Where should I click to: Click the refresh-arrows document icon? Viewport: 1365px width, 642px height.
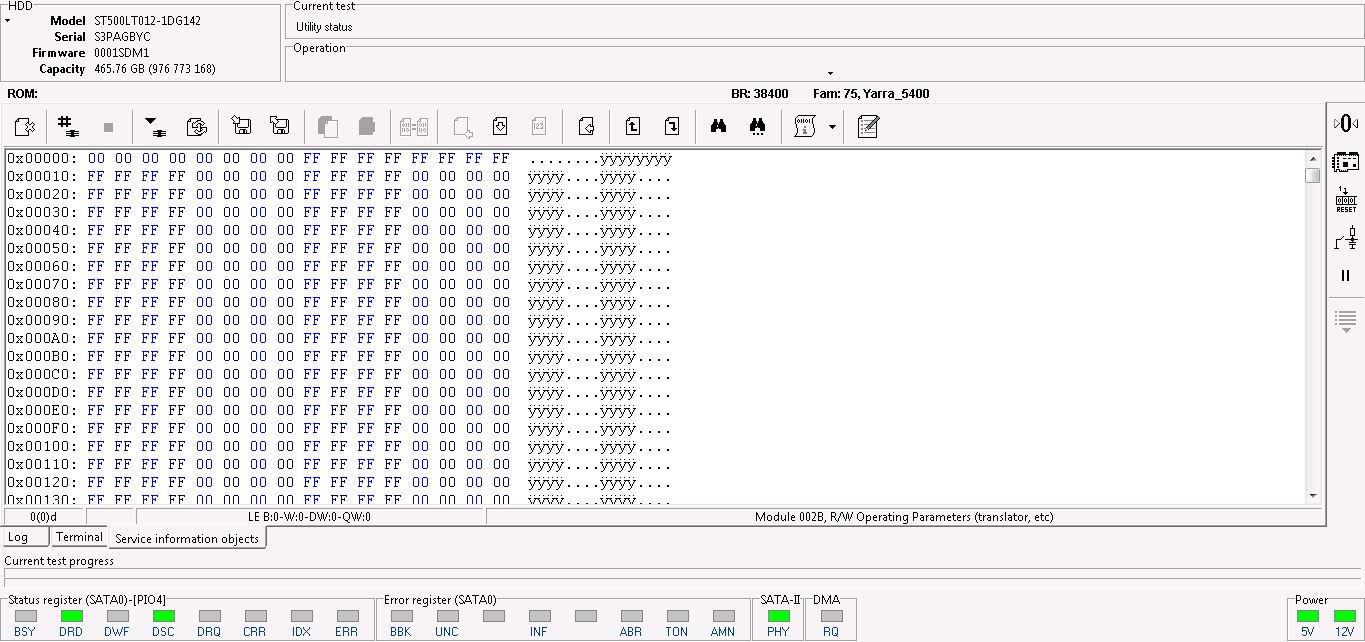tap(197, 127)
